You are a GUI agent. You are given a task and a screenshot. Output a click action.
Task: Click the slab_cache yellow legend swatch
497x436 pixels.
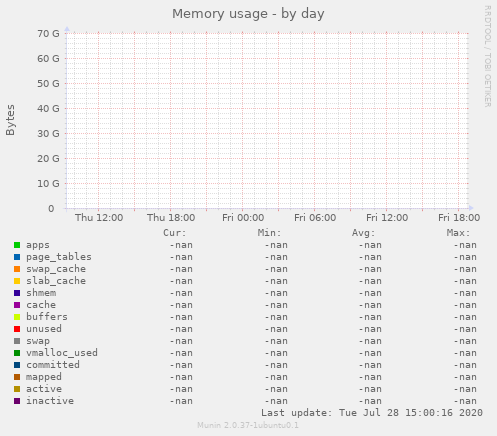click(17, 281)
